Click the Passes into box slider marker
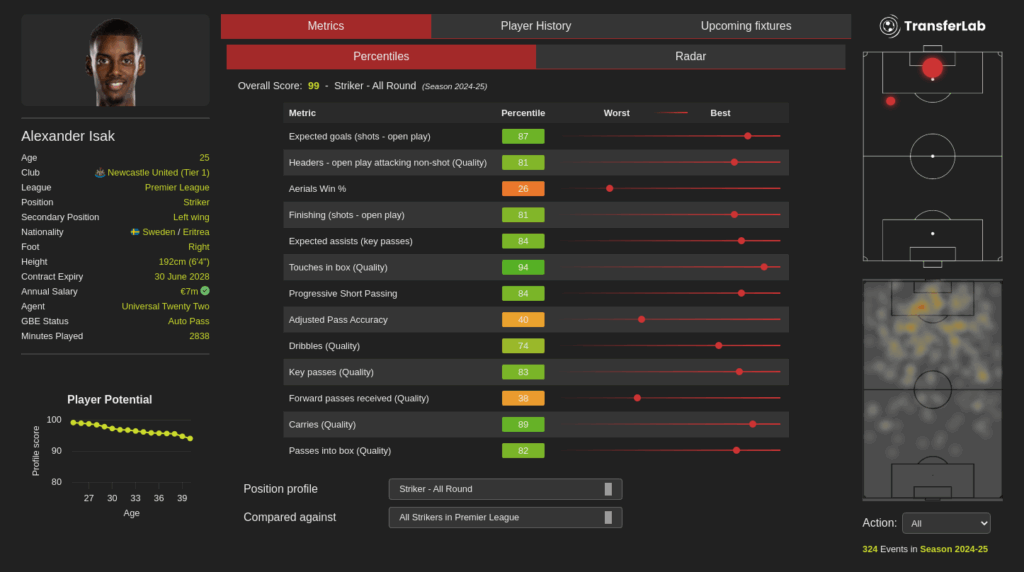The height and width of the screenshot is (572, 1024). pos(737,451)
